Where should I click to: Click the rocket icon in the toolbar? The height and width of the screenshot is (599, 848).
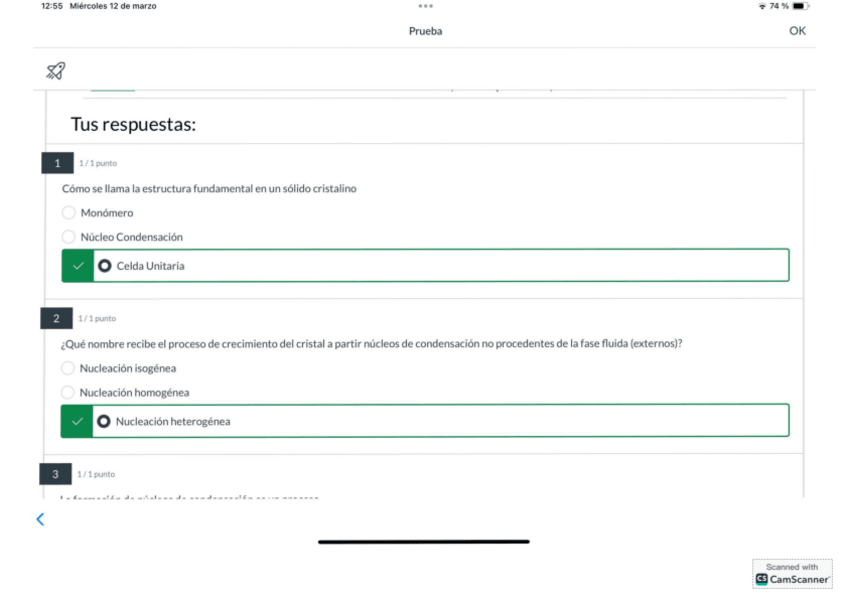pyautogui.click(x=56, y=70)
